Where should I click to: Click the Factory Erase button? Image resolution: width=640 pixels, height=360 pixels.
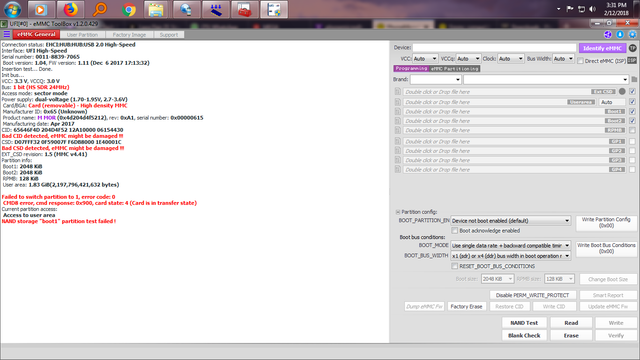[x=467, y=307]
